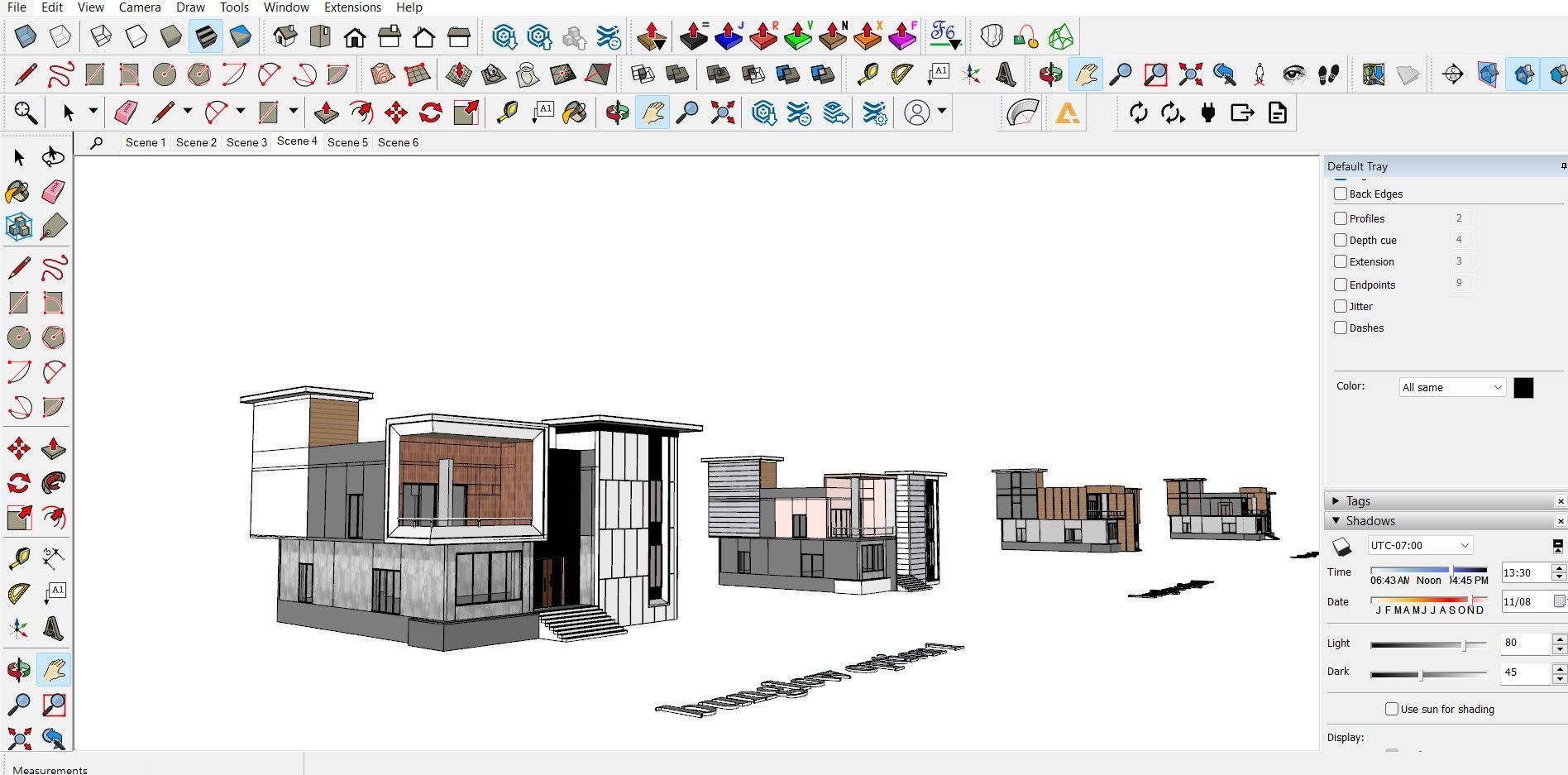This screenshot has height=775, width=1568.
Task: Click Search SketchUp magnifier icon
Action: (x=26, y=112)
